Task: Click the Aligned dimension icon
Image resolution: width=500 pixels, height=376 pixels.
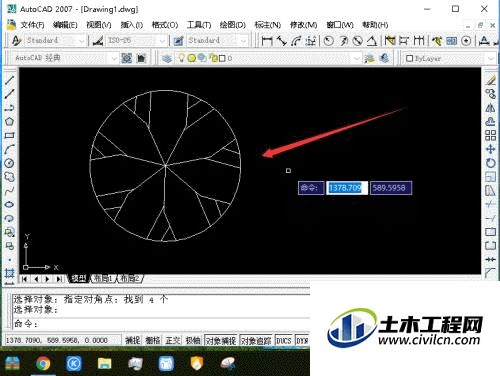Action: pos(282,41)
